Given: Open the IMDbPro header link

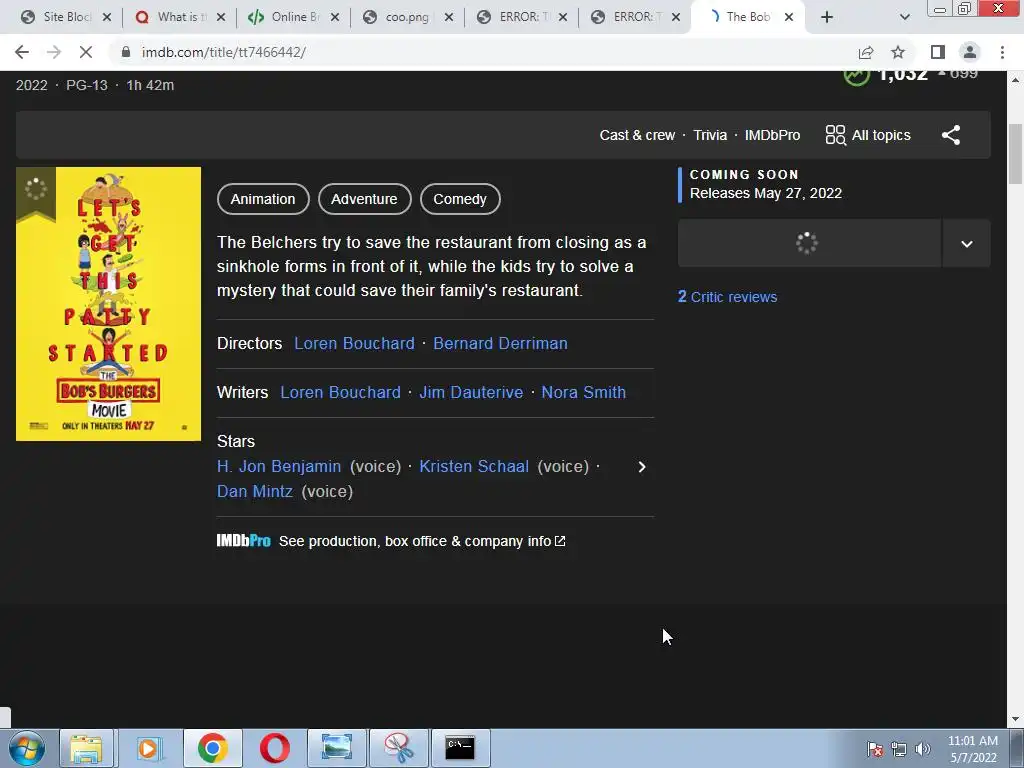Looking at the screenshot, I should (x=772, y=135).
